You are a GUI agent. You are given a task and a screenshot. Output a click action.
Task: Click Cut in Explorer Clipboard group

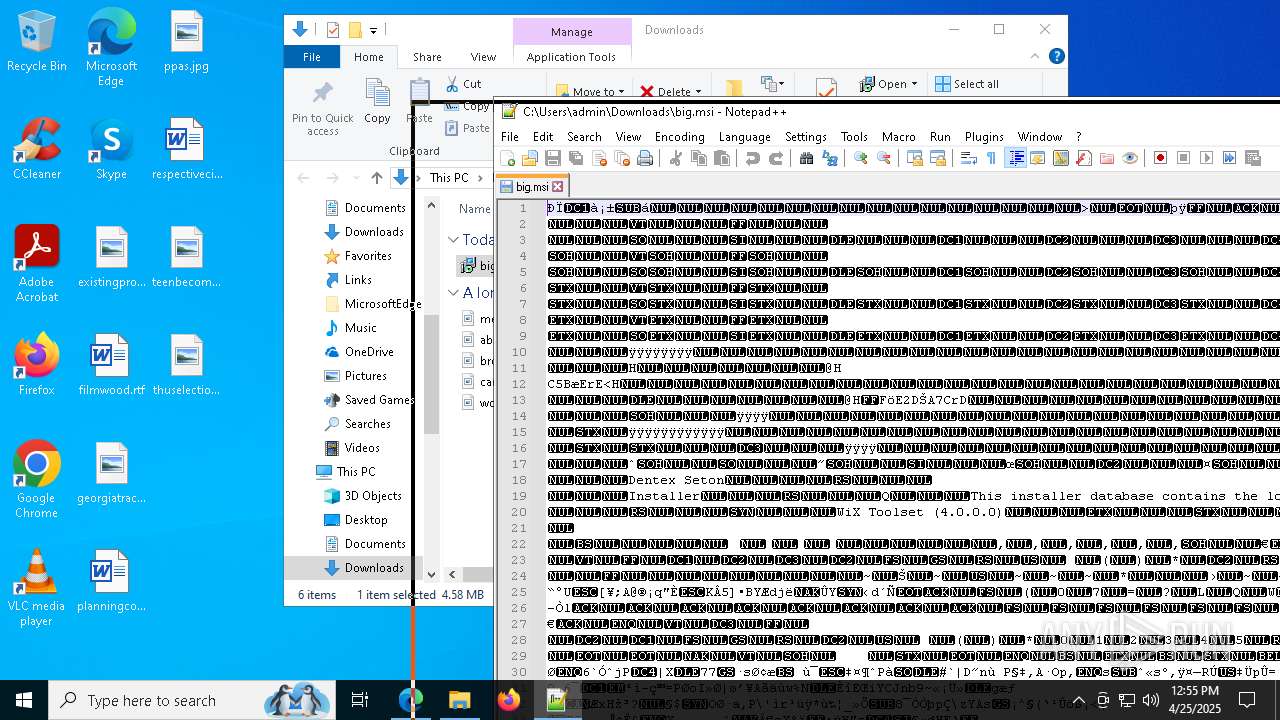[x=464, y=84]
